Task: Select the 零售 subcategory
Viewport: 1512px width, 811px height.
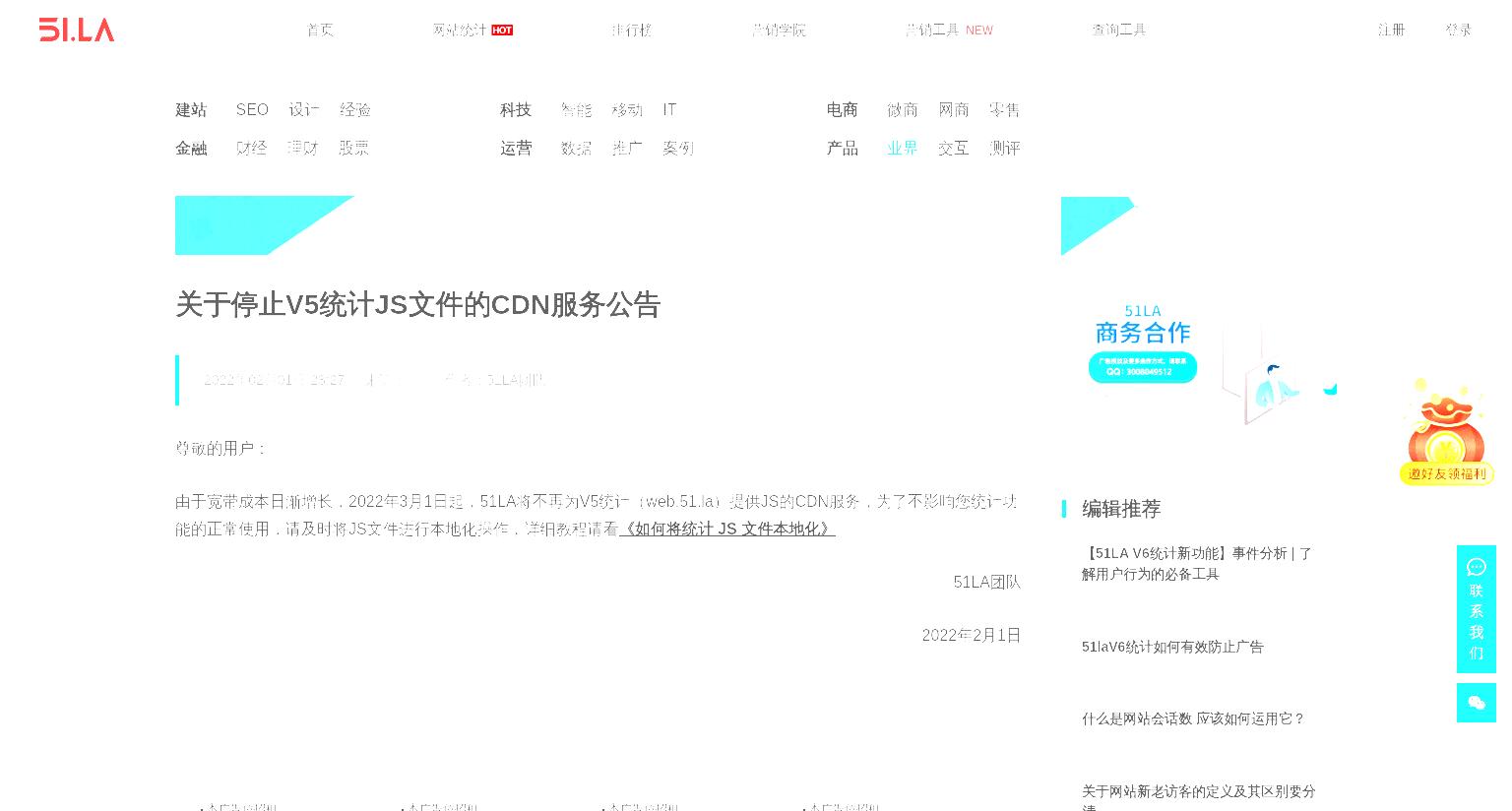Action: (x=1005, y=109)
